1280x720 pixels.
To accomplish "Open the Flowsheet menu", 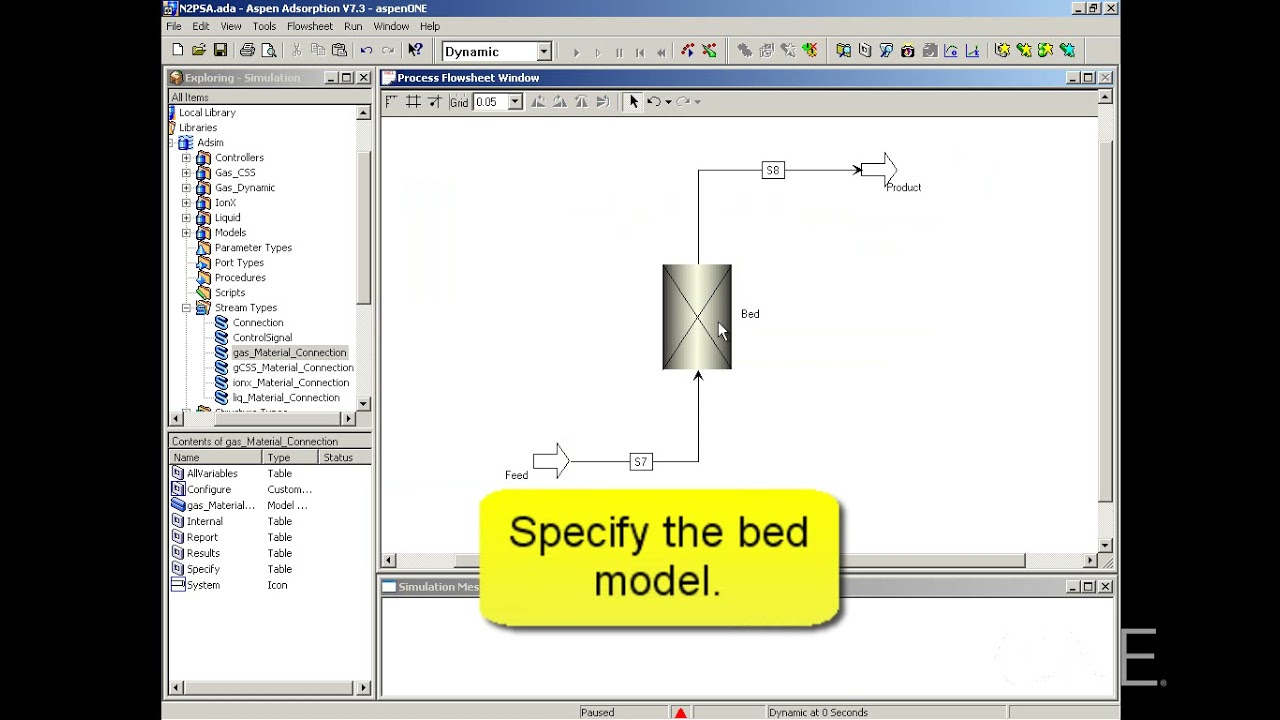I will pyautogui.click(x=310, y=26).
